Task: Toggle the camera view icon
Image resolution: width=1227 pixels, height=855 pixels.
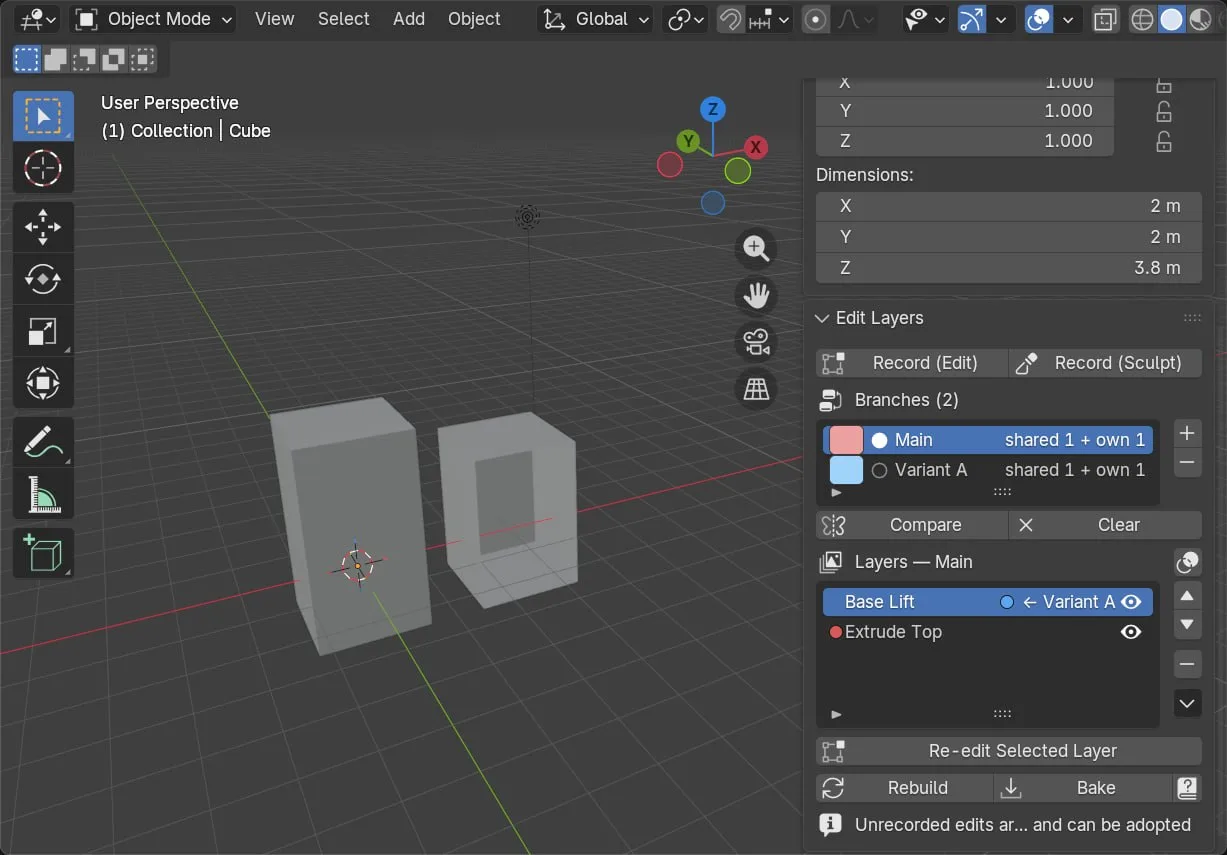Action: pyautogui.click(x=756, y=342)
